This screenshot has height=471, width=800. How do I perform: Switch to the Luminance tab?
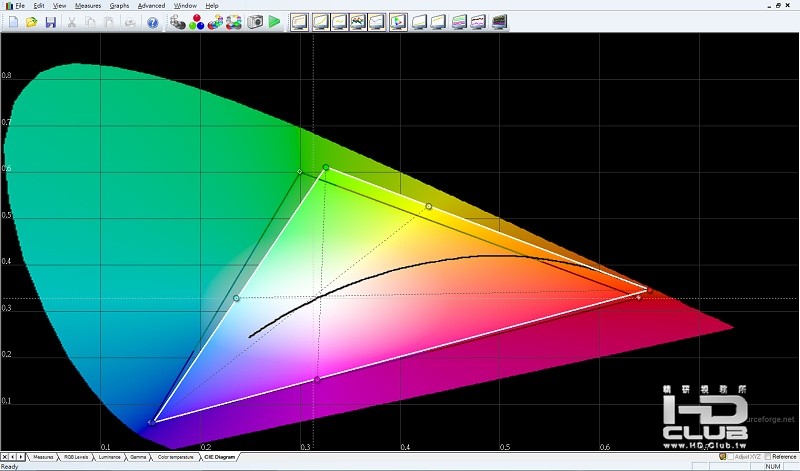pyautogui.click(x=109, y=457)
